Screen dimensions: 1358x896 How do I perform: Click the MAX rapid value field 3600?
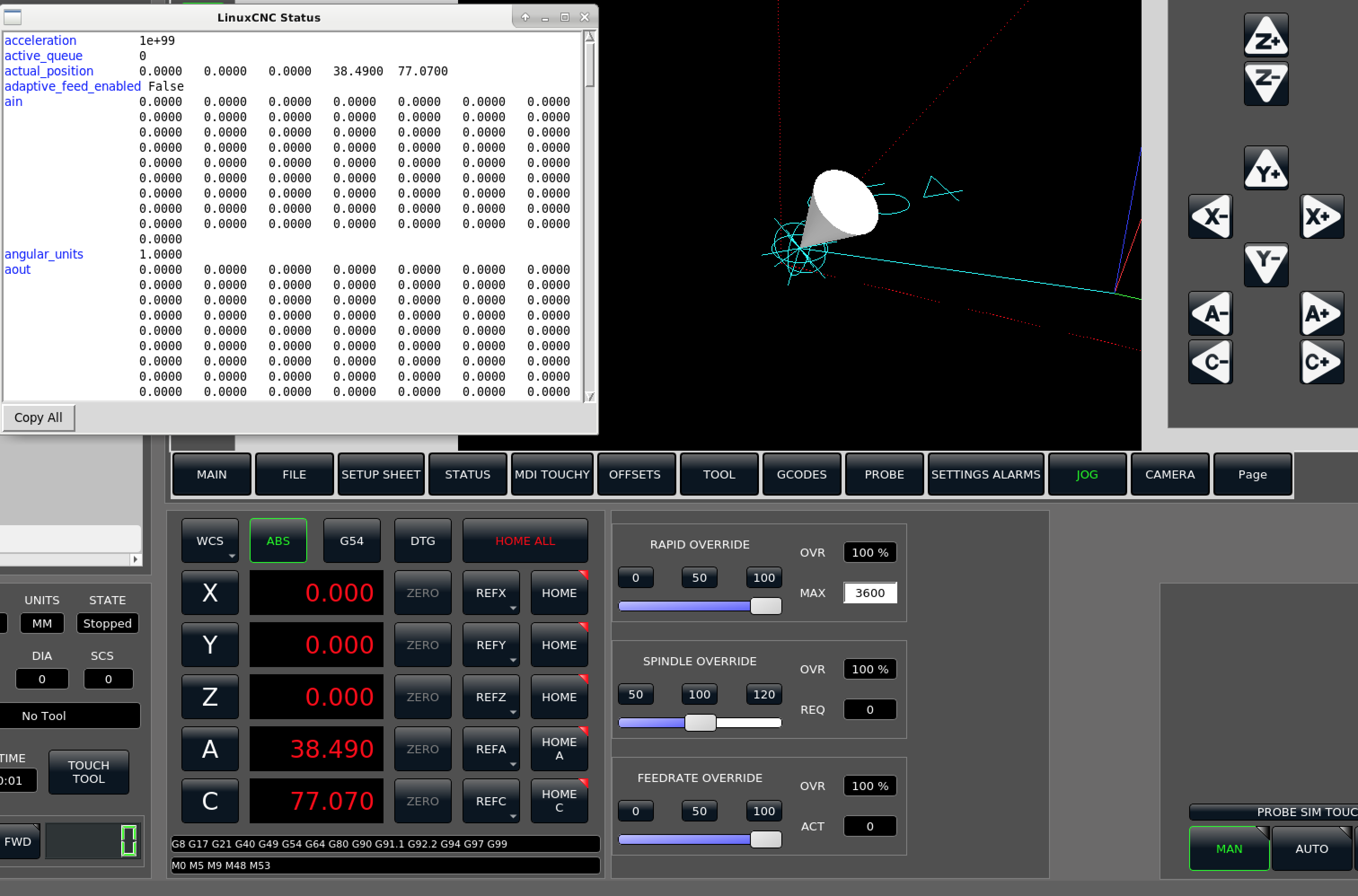tap(870, 593)
